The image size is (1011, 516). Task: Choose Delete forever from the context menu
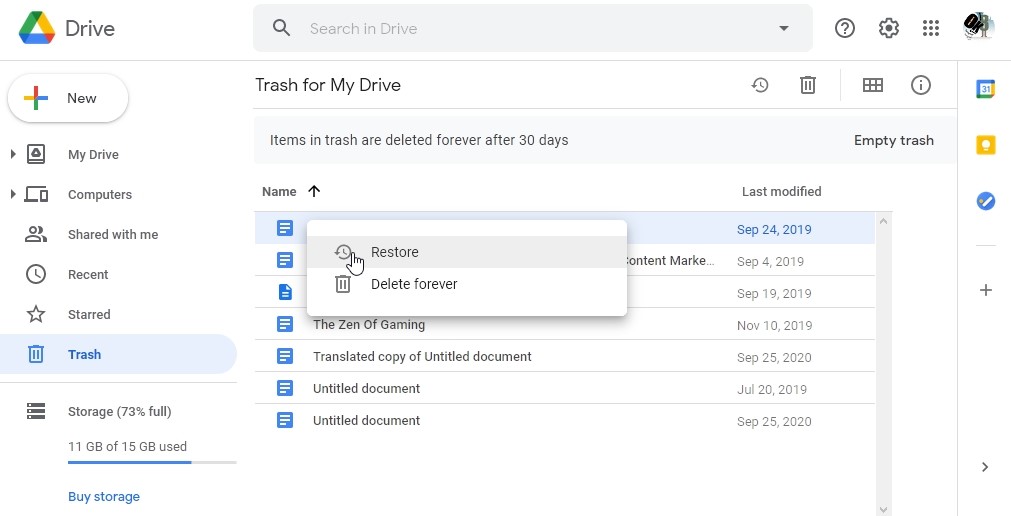click(x=467, y=284)
